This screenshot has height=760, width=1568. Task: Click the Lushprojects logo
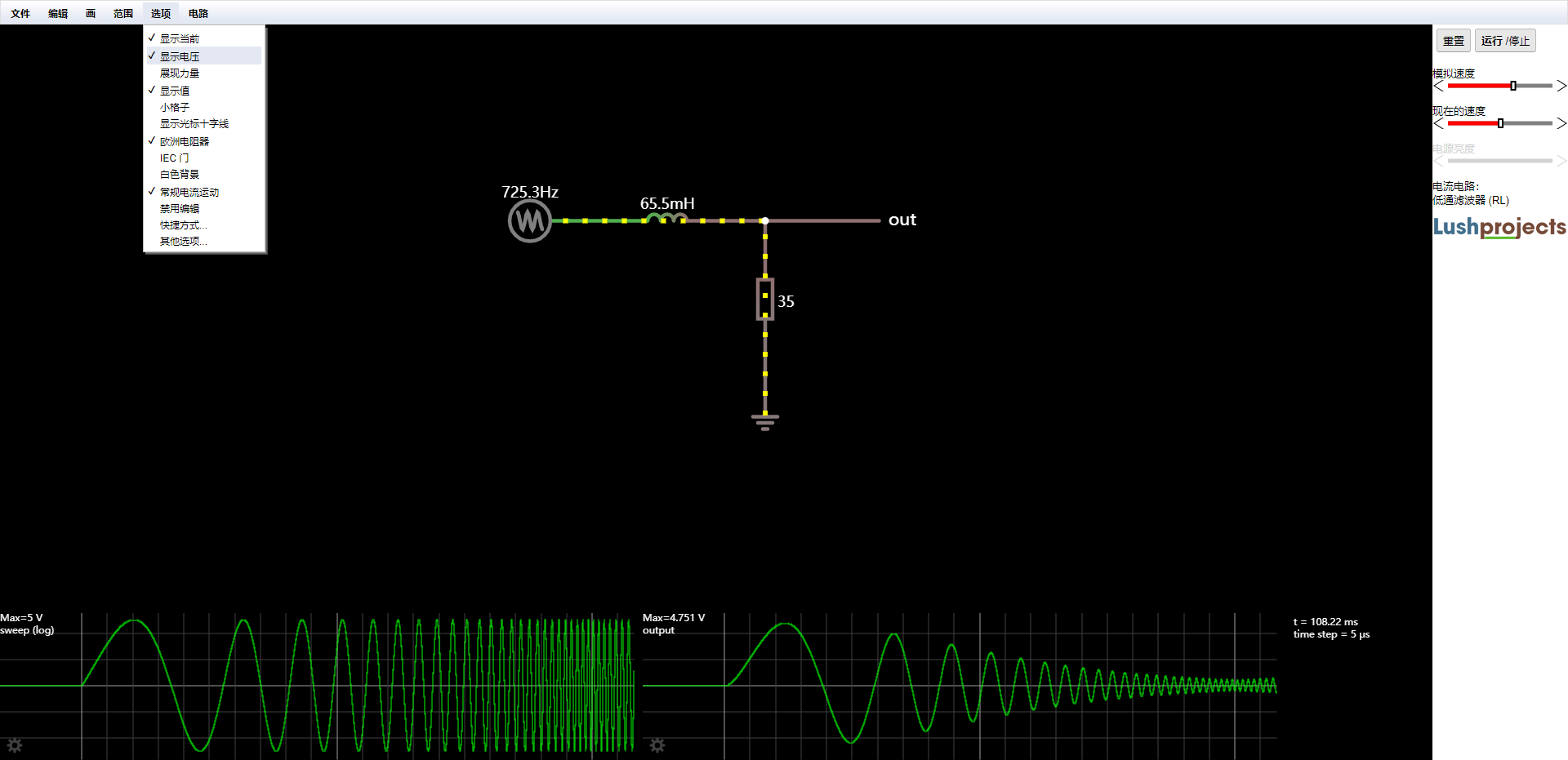click(x=1499, y=227)
